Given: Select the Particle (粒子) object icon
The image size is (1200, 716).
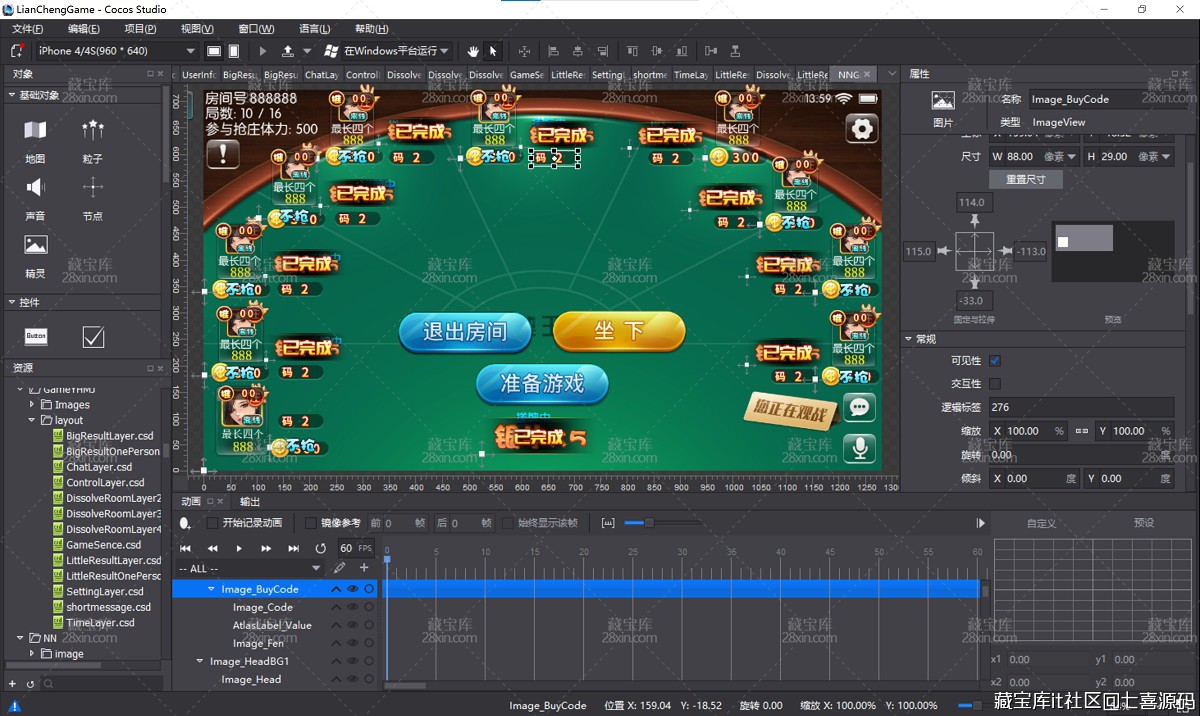Looking at the screenshot, I should pyautogui.click(x=93, y=130).
